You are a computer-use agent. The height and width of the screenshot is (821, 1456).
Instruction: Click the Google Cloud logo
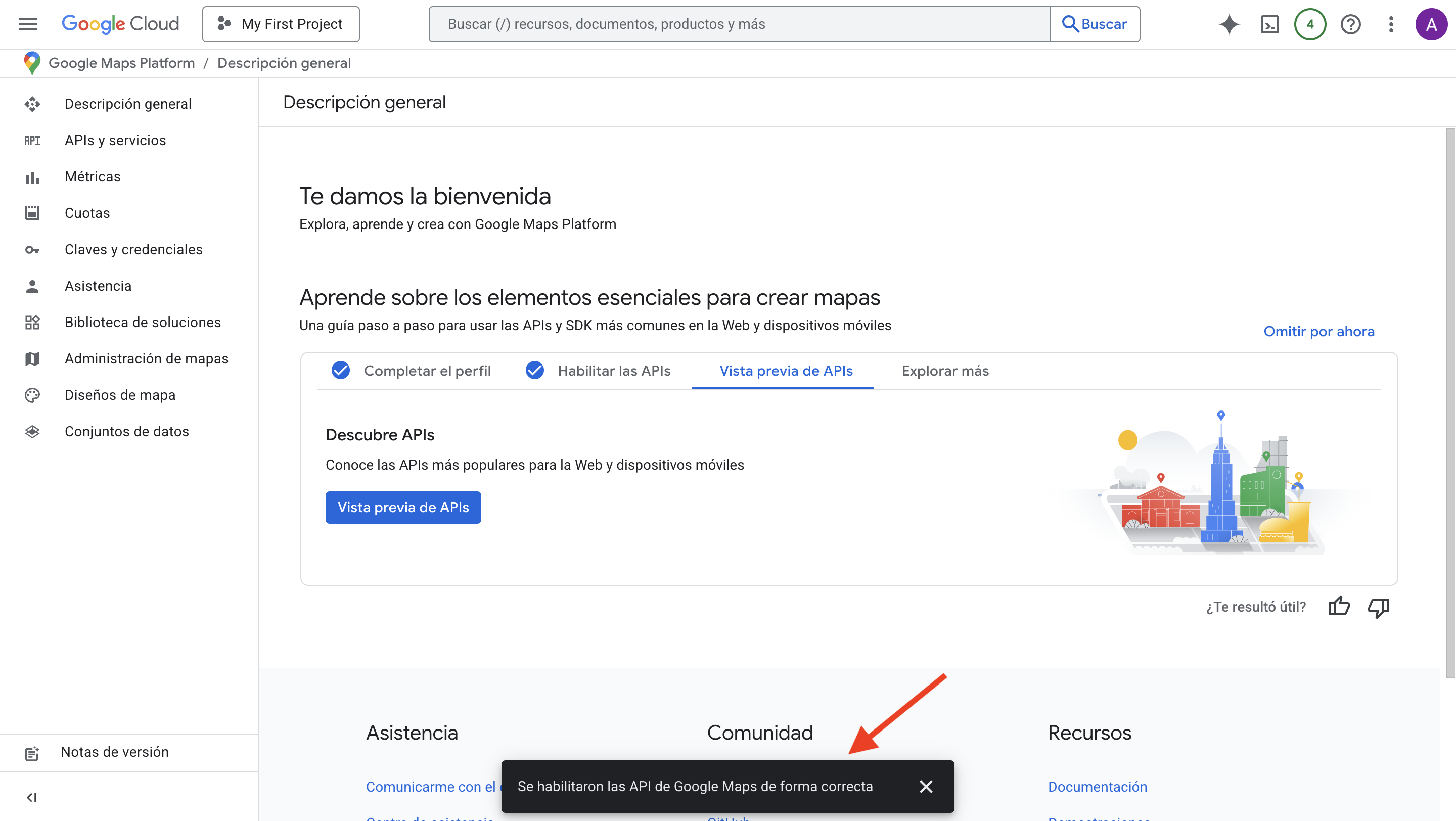coord(120,24)
